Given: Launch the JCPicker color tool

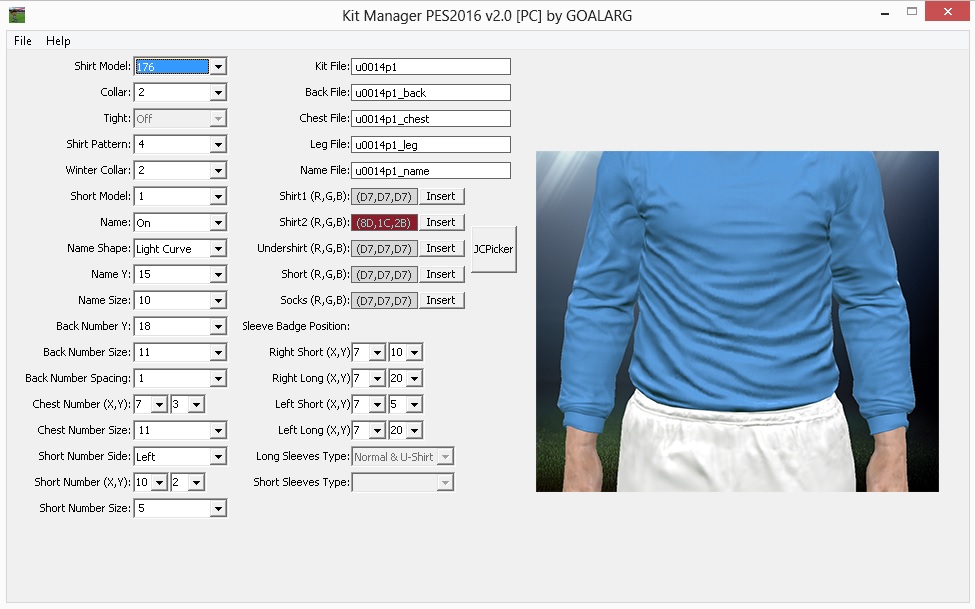Looking at the screenshot, I should pyautogui.click(x=492, y=249).
